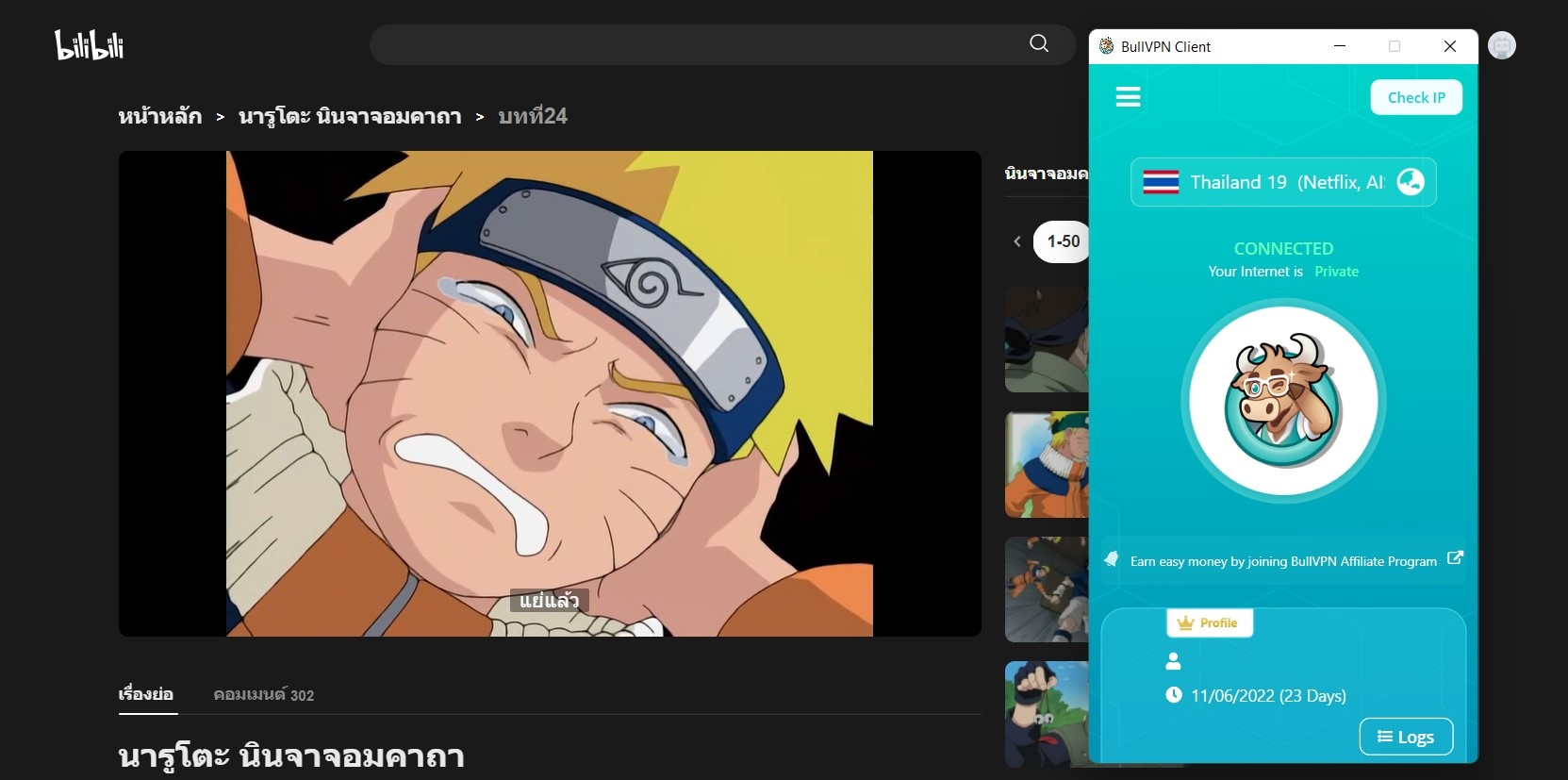Click the search magnifier icon
The width and height of the screenshot is (1568, 780).
pyautogui.click(x=1038, y=43)
